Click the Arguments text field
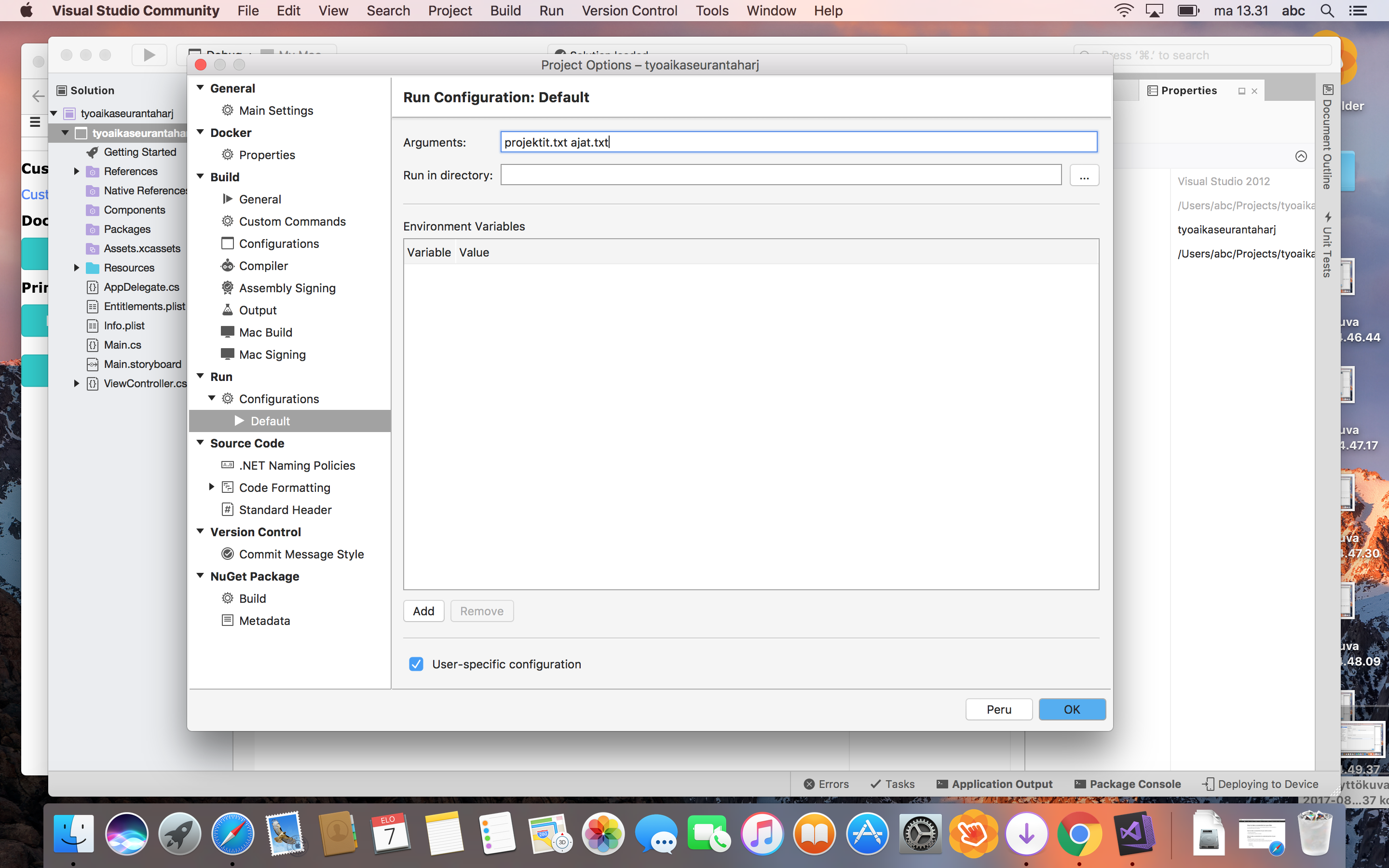1389x868 pixels. [x=798, y=142]
